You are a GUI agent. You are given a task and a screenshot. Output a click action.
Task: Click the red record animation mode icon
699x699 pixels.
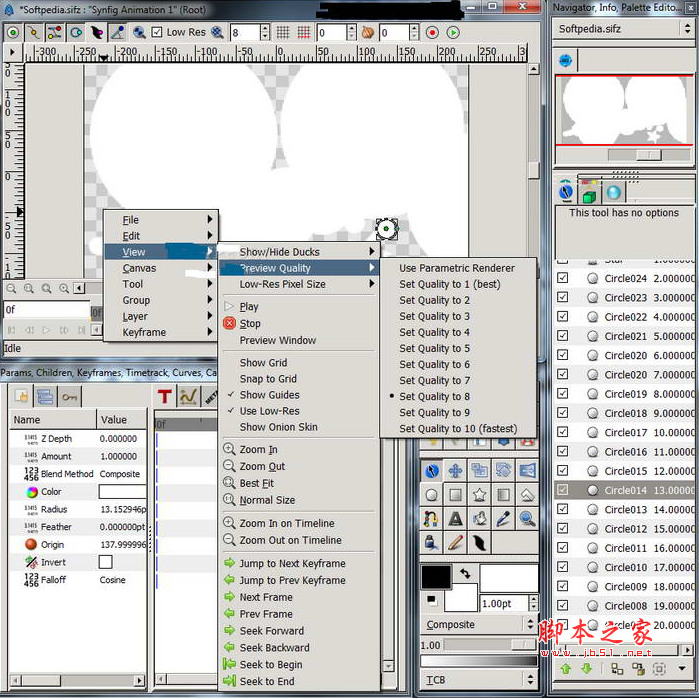[x=432, y=33]
